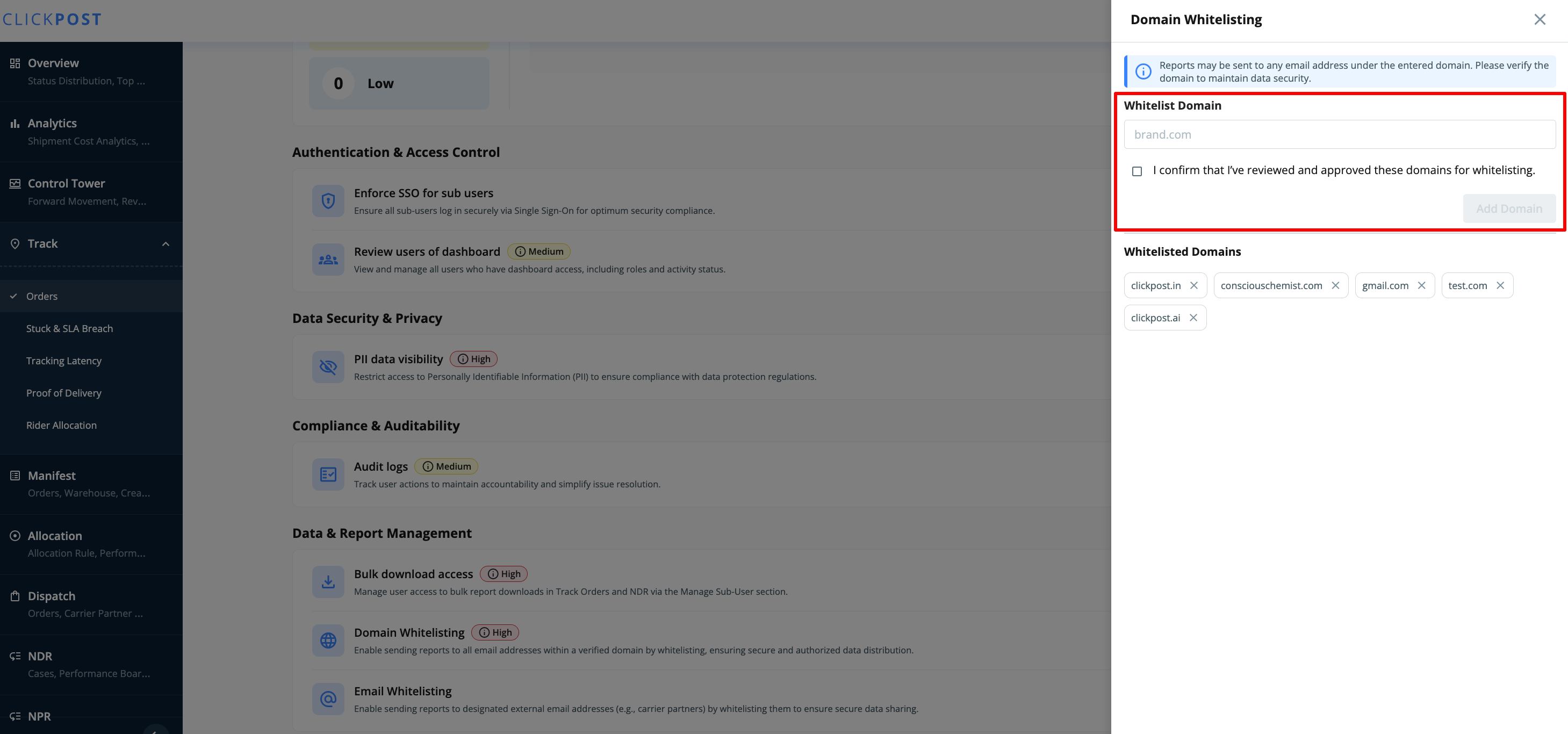Delete gmail.com from whitelisted domains
Image resolution: width=1568 pixels, height=734 pixels.
pyautogui.click(x=1421, y=285)
